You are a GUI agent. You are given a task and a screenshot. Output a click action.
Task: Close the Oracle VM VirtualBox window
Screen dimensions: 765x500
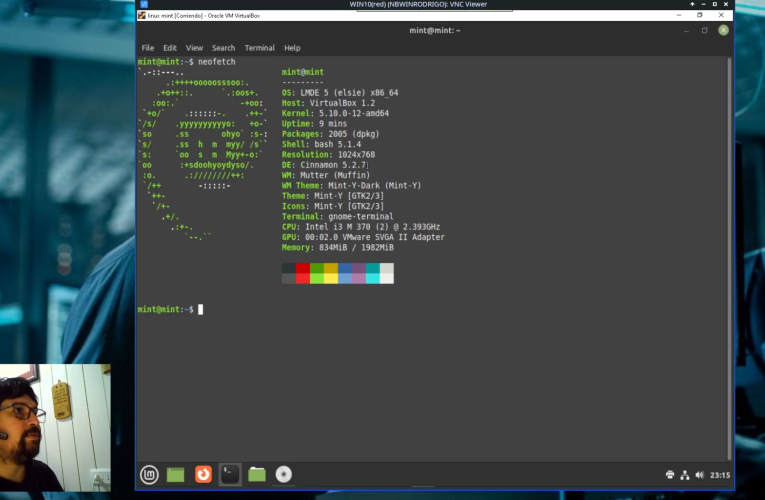click(x=721, y=15)
